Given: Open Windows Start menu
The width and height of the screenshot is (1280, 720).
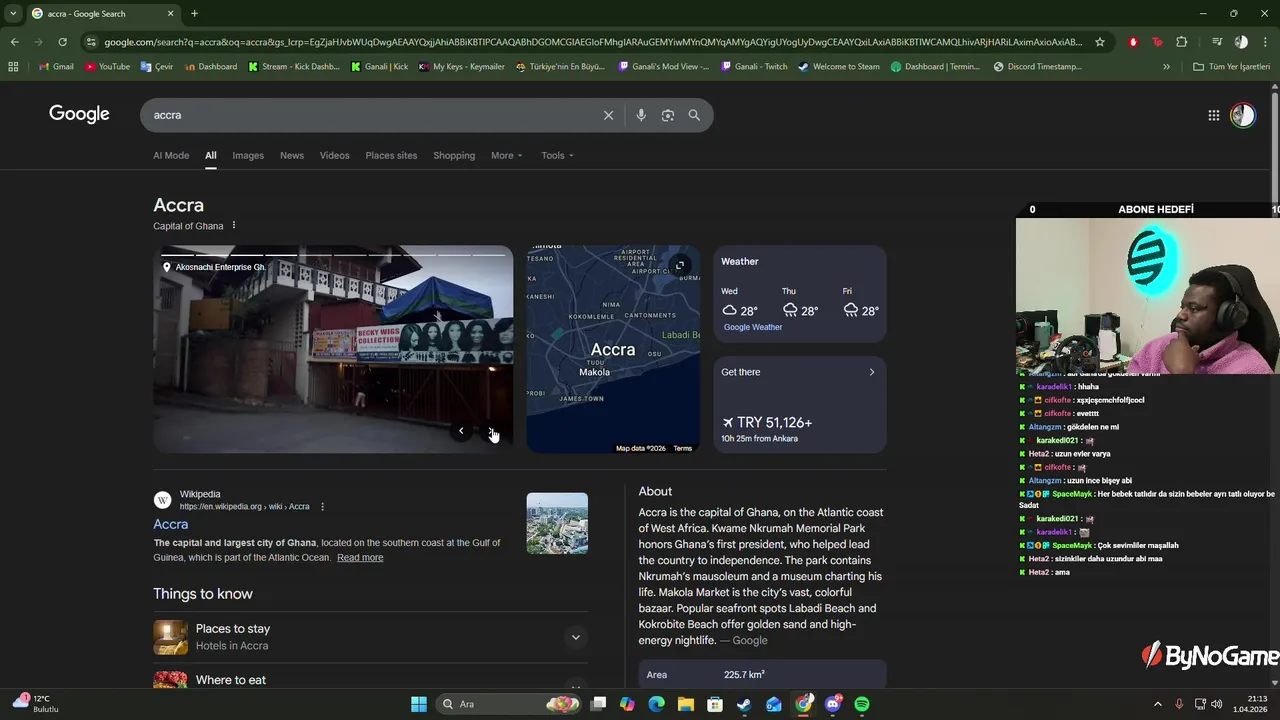Looking at the screenshot, I should [419, 704].
